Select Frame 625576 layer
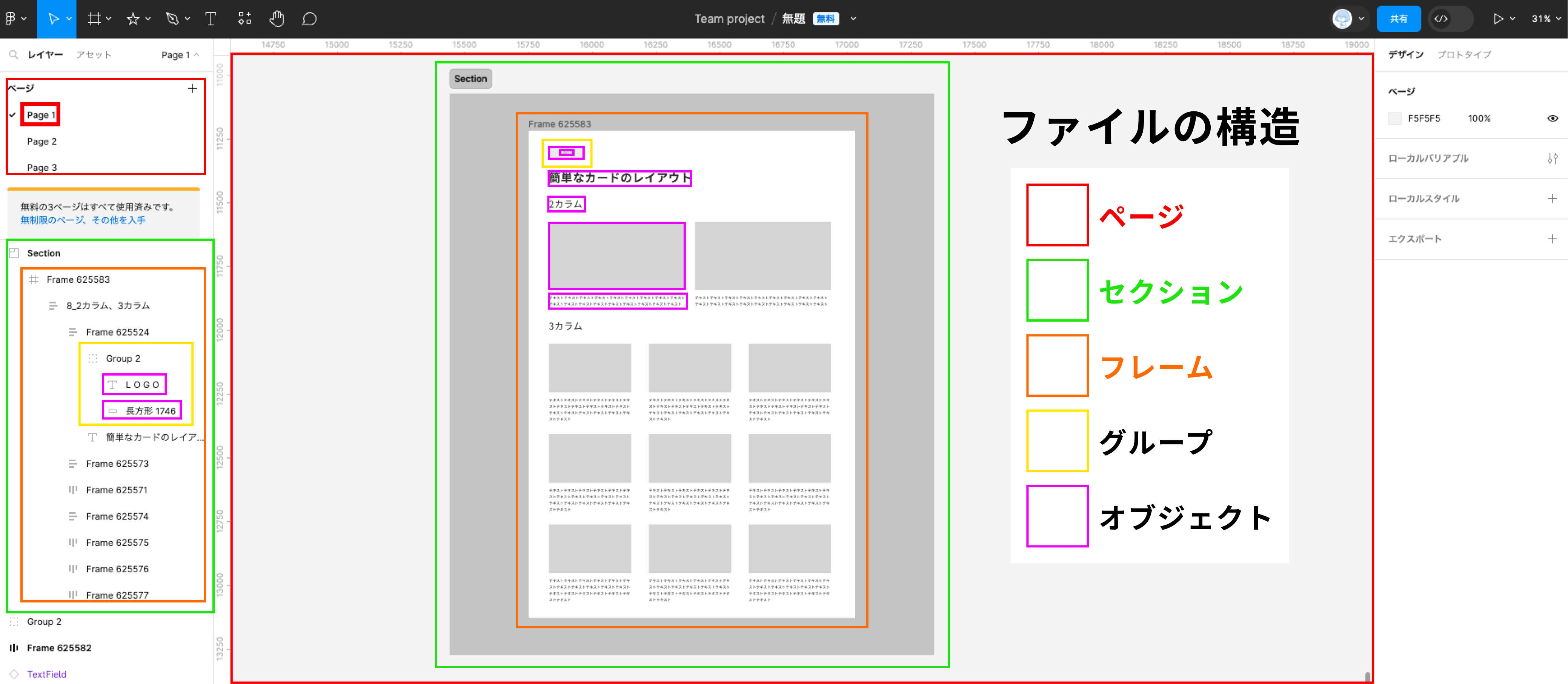Screen dimensions: 1568x684 (117, 569)
